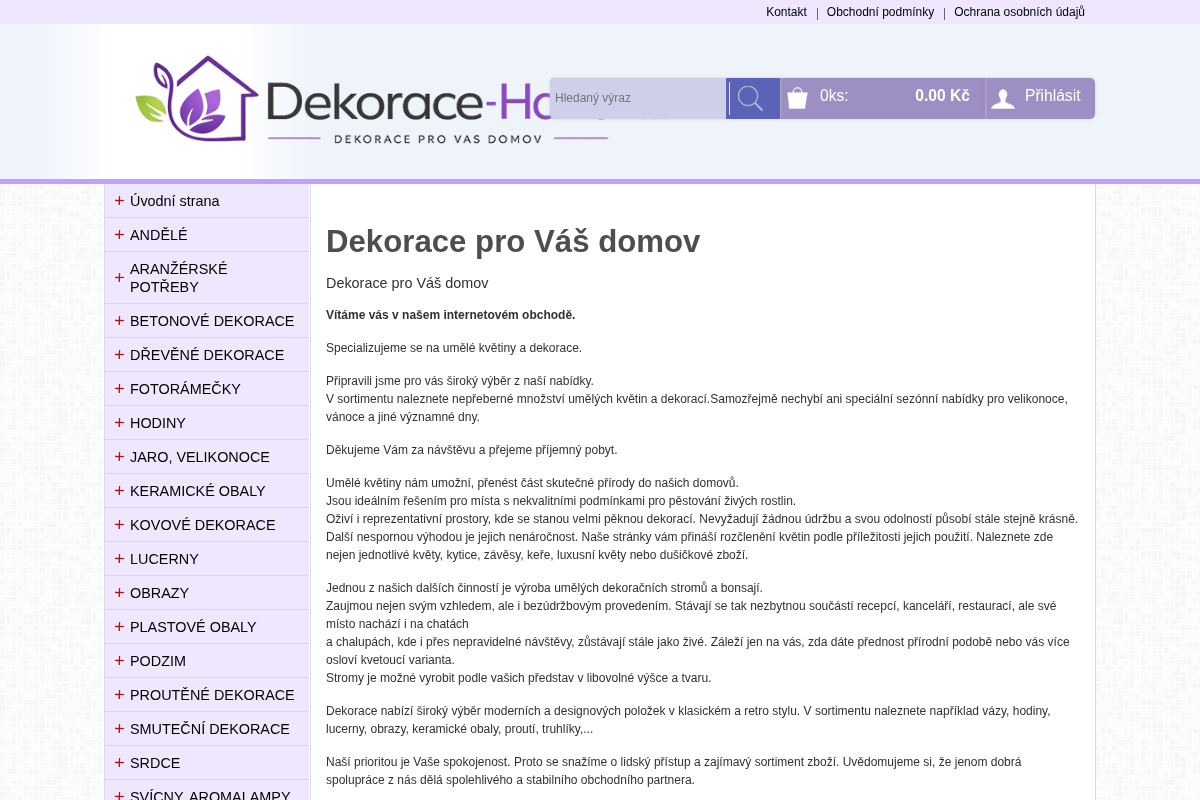Click the user profile icon beside Přihlásit
The height and width of the screenshot is (800, 1200).
tap(1003, 98)
